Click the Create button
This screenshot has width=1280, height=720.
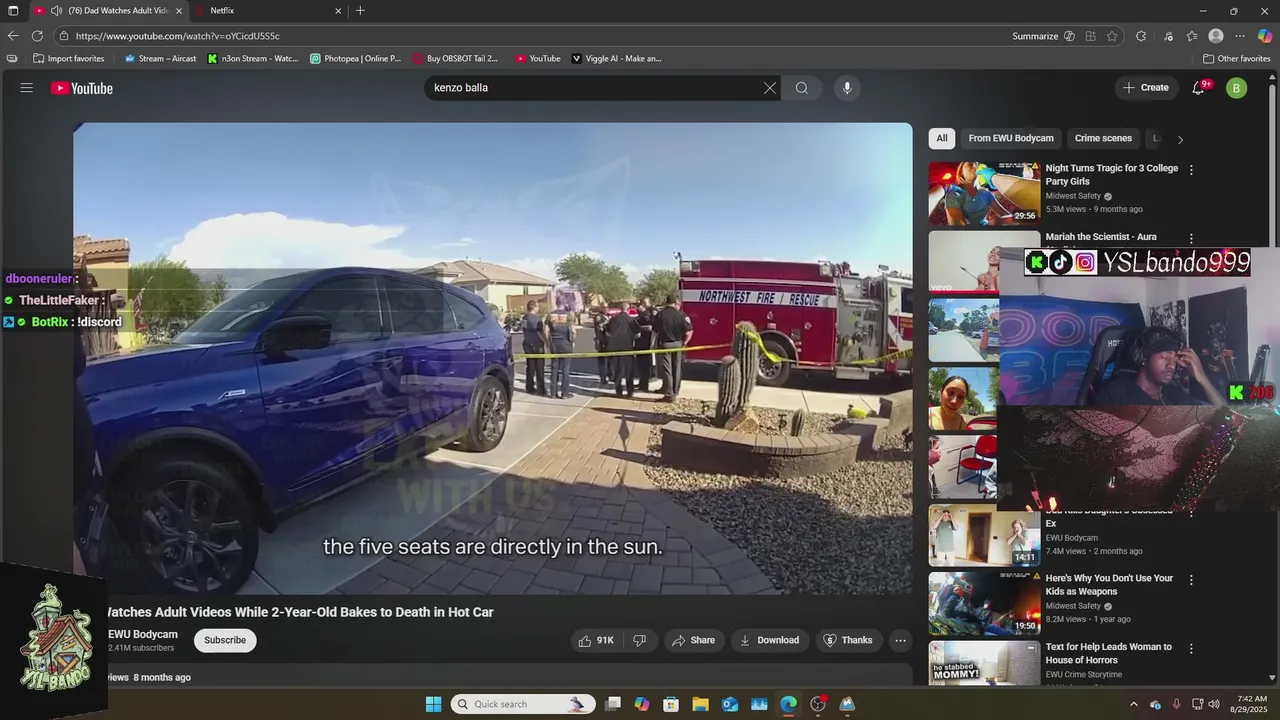tap(1145, 88)
